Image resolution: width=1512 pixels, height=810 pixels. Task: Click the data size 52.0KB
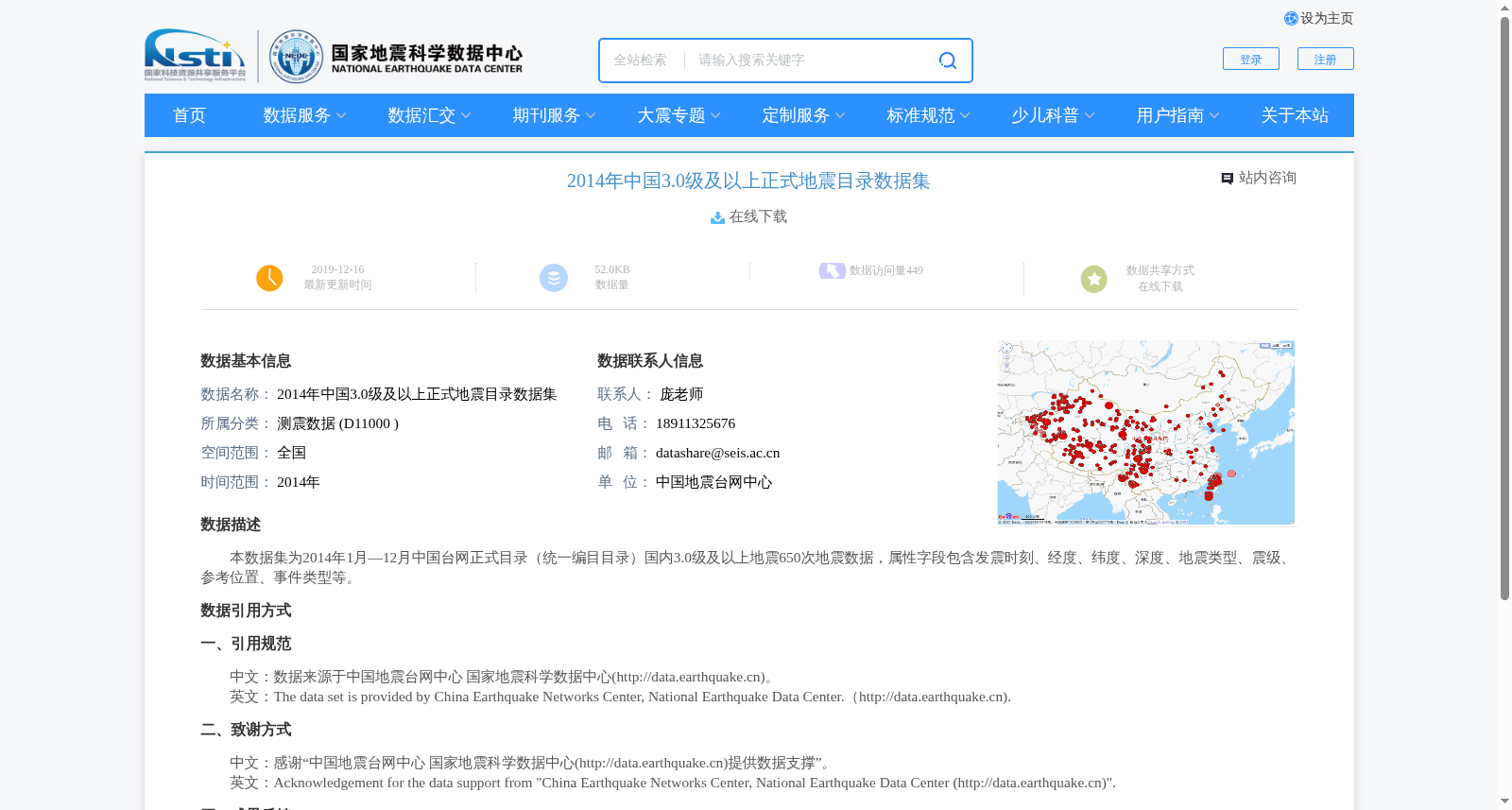point(612,270)
